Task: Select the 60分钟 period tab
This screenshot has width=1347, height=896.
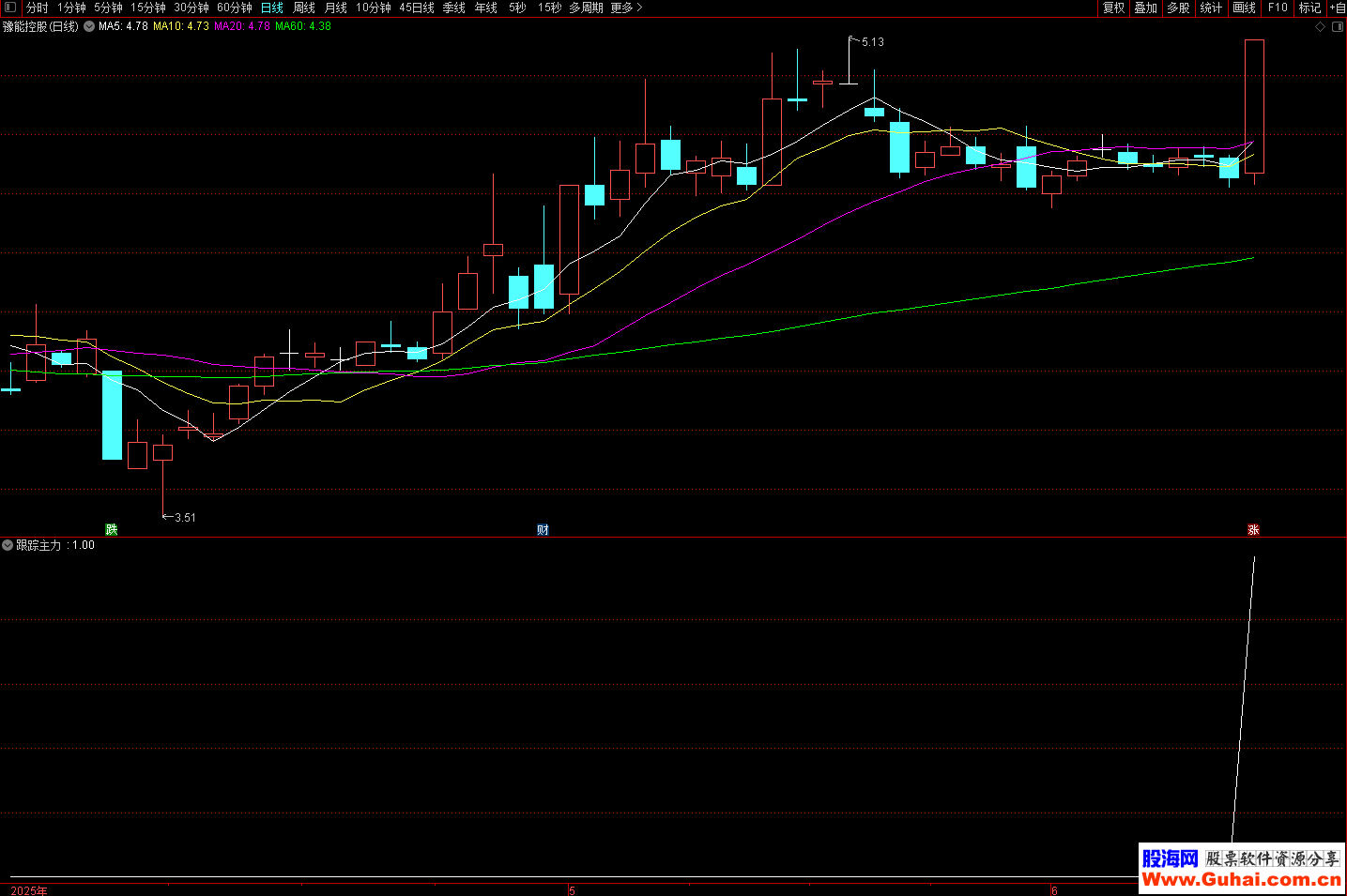Action: (235, 8)
